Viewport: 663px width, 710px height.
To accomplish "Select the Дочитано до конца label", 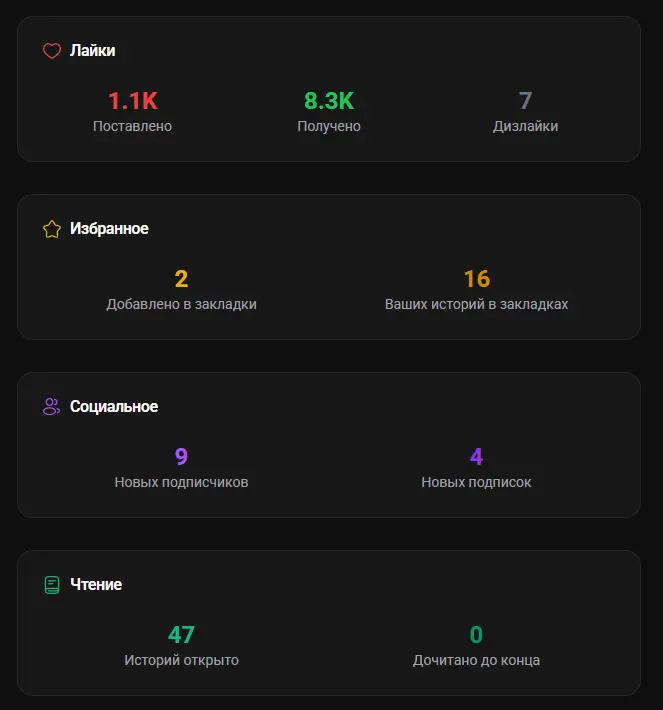I will [476, 660].
